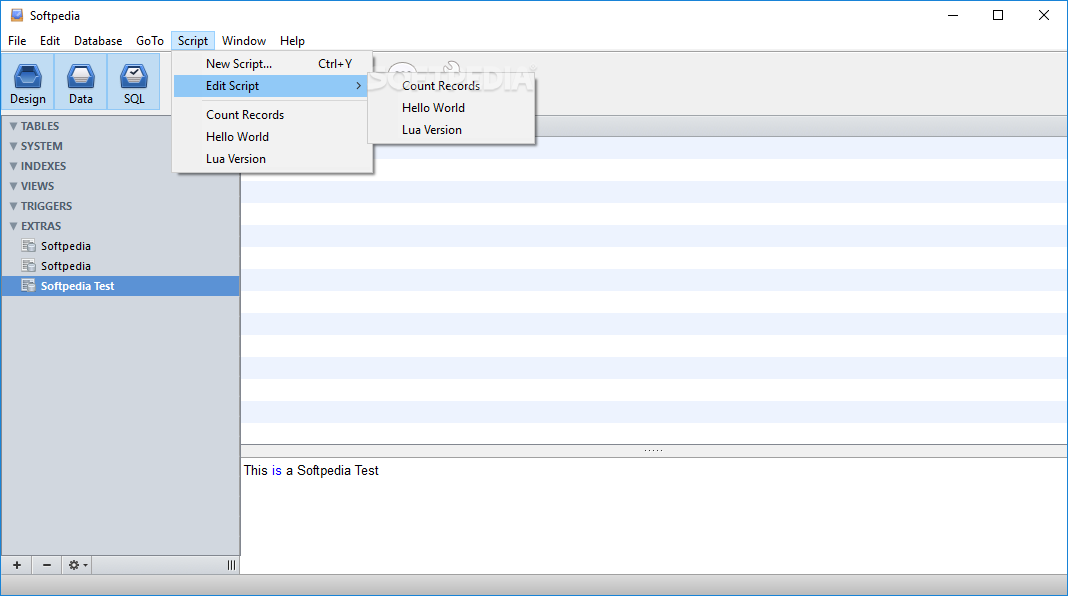Image resolution: width=1068 pixels, height=596 pixels.
Task: Collapse the TABLES section
Action: pyautogui.click(x=13, y=126)
